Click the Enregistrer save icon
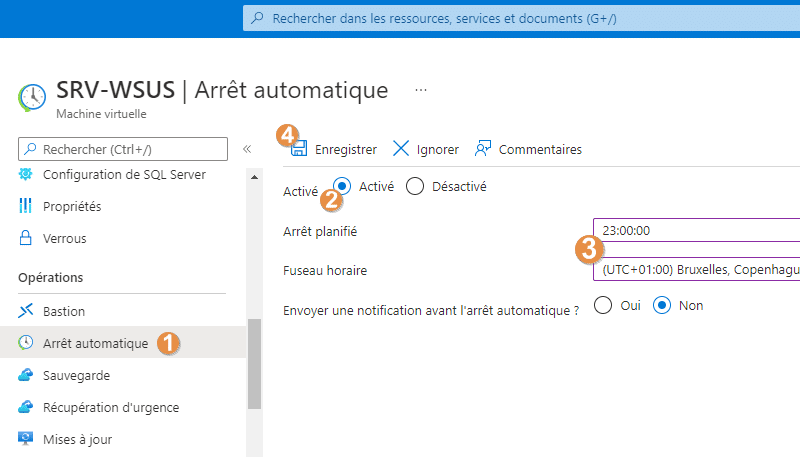The width and height of the screenshot is (800, 457). click(299, 148)
